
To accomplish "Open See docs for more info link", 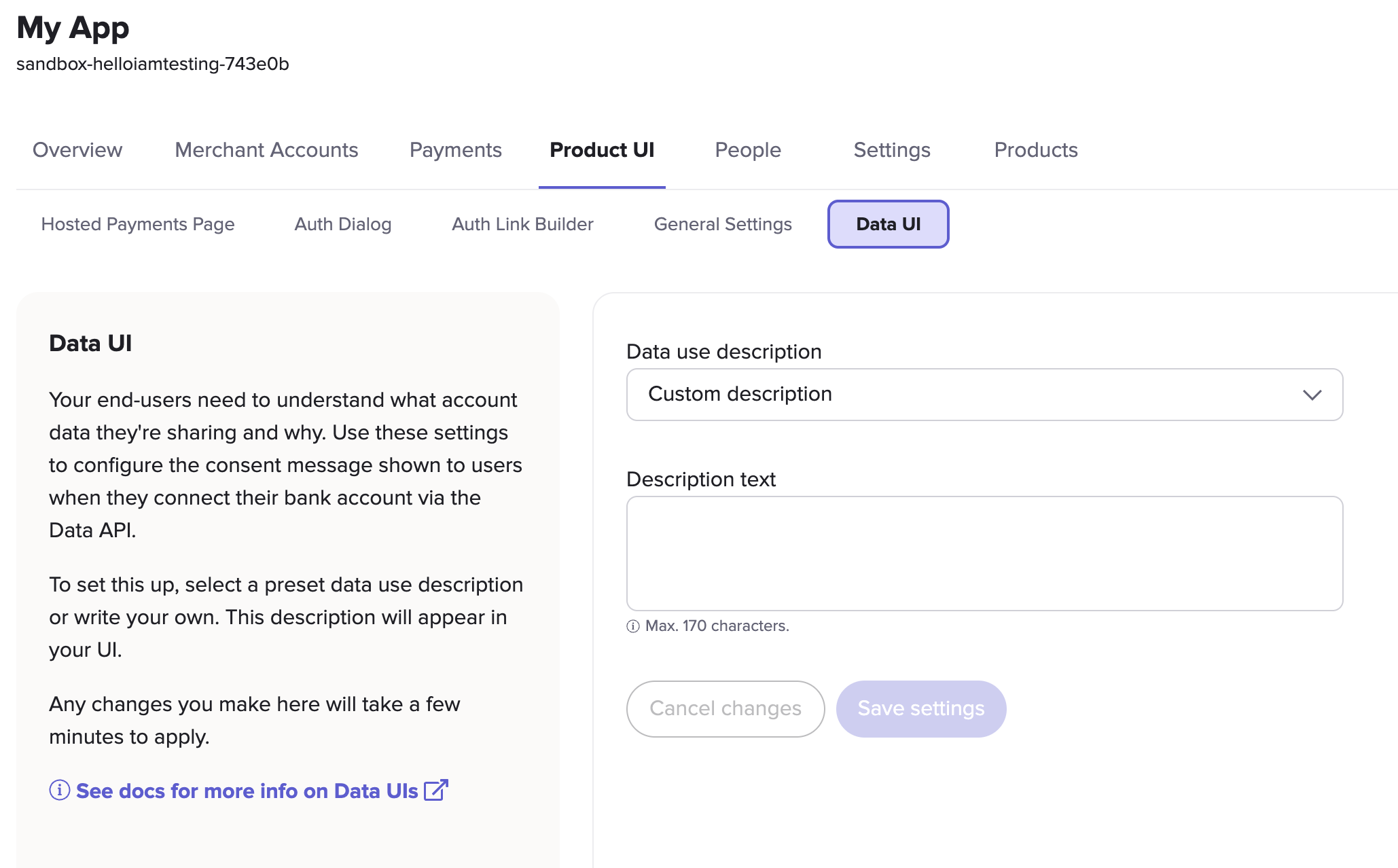I will (x=247, y=791).
